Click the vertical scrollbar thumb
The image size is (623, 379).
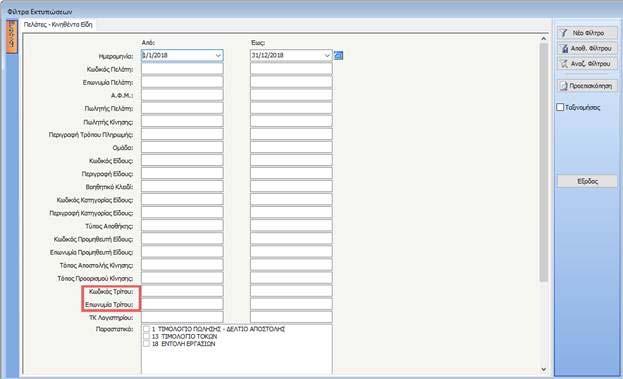click(x=544, y=163)
